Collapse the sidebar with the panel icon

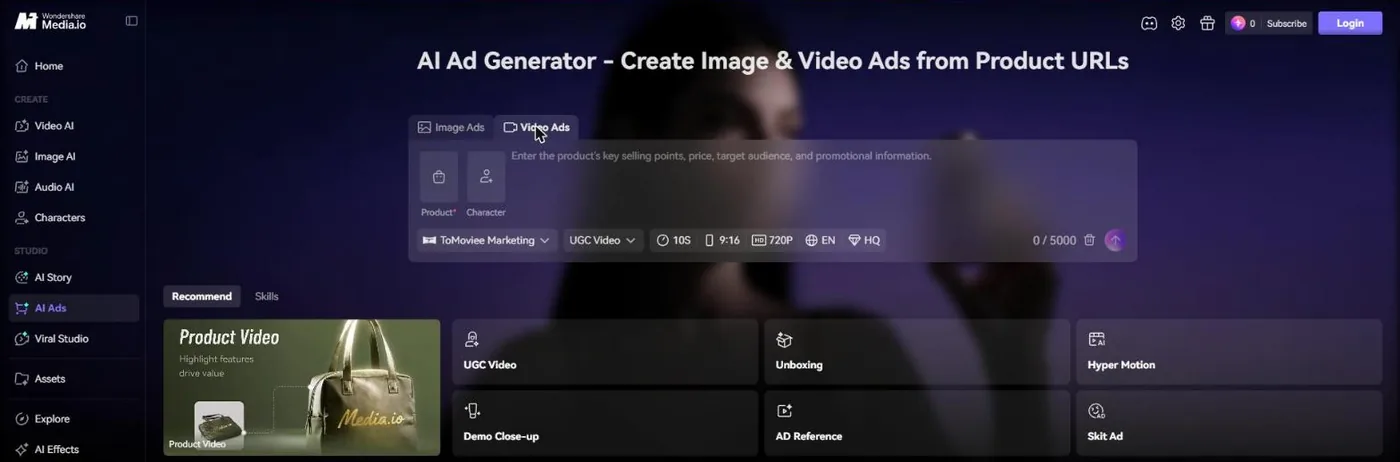point(131,21)
